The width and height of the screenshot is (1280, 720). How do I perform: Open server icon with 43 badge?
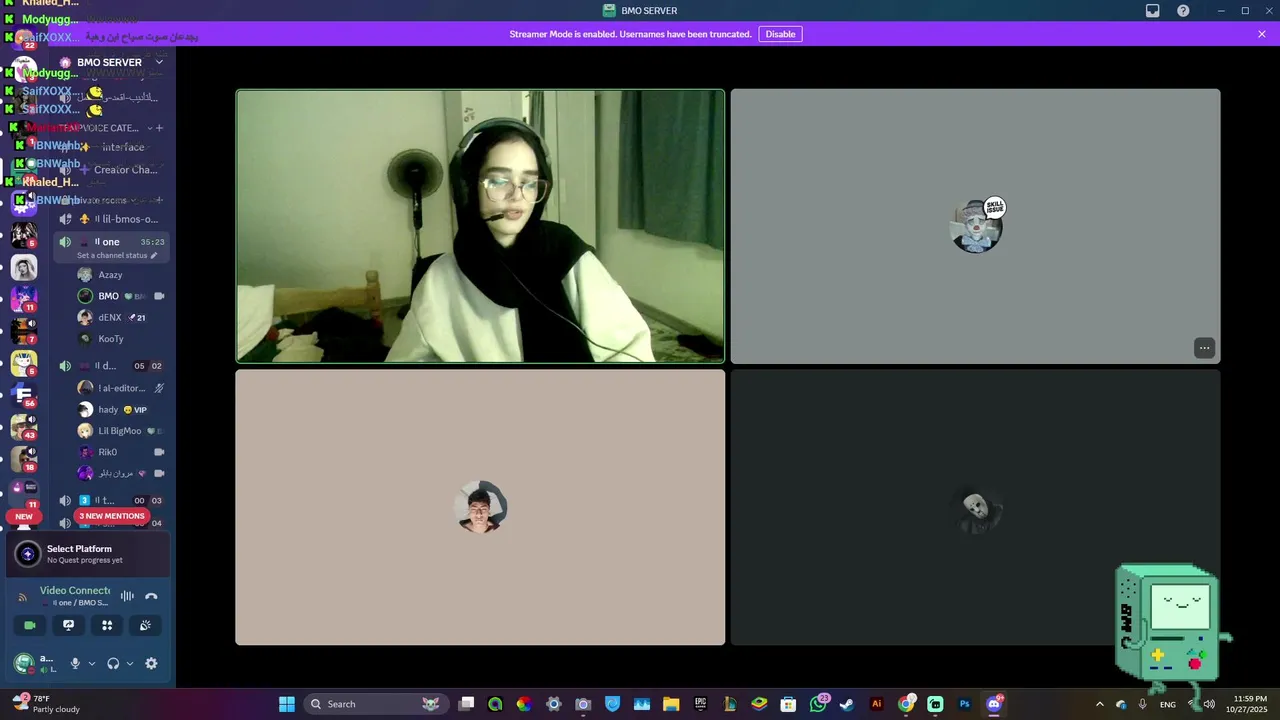(24, 427)
